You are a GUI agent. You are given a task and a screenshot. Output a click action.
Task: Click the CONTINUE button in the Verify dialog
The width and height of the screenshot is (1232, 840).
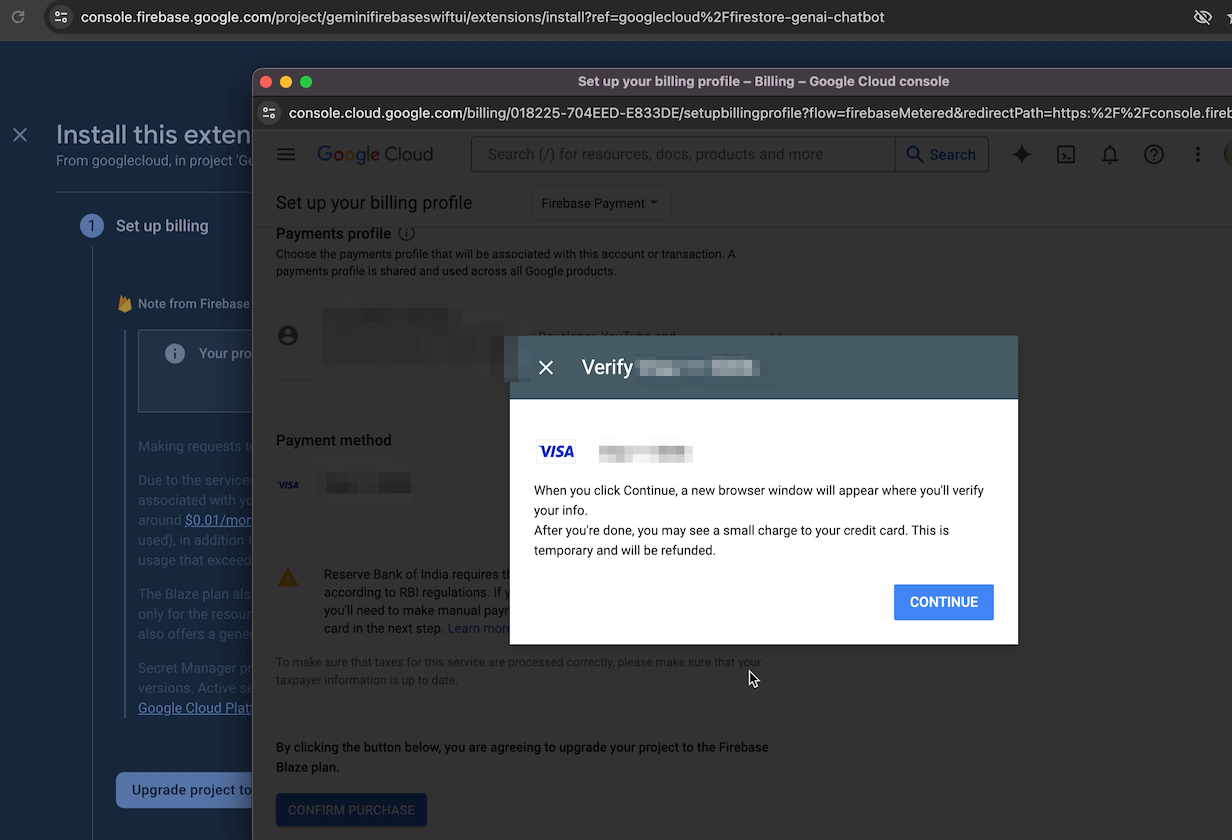pos(943,602)
